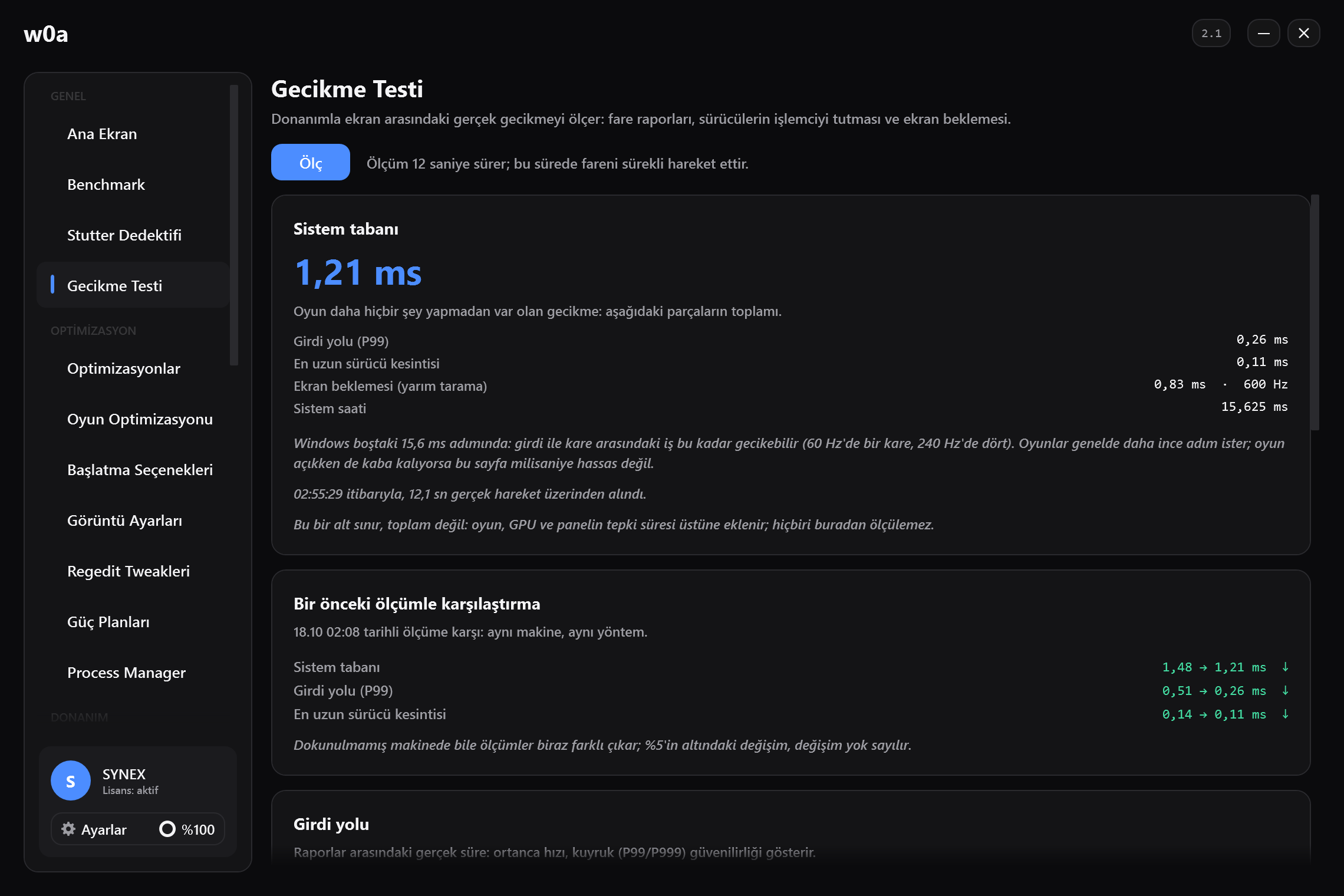Image resolution: width=1344 pixels, height=896 pixels.
Task: Open Başlatma Seçenekleri
Action: coord(133,470)
